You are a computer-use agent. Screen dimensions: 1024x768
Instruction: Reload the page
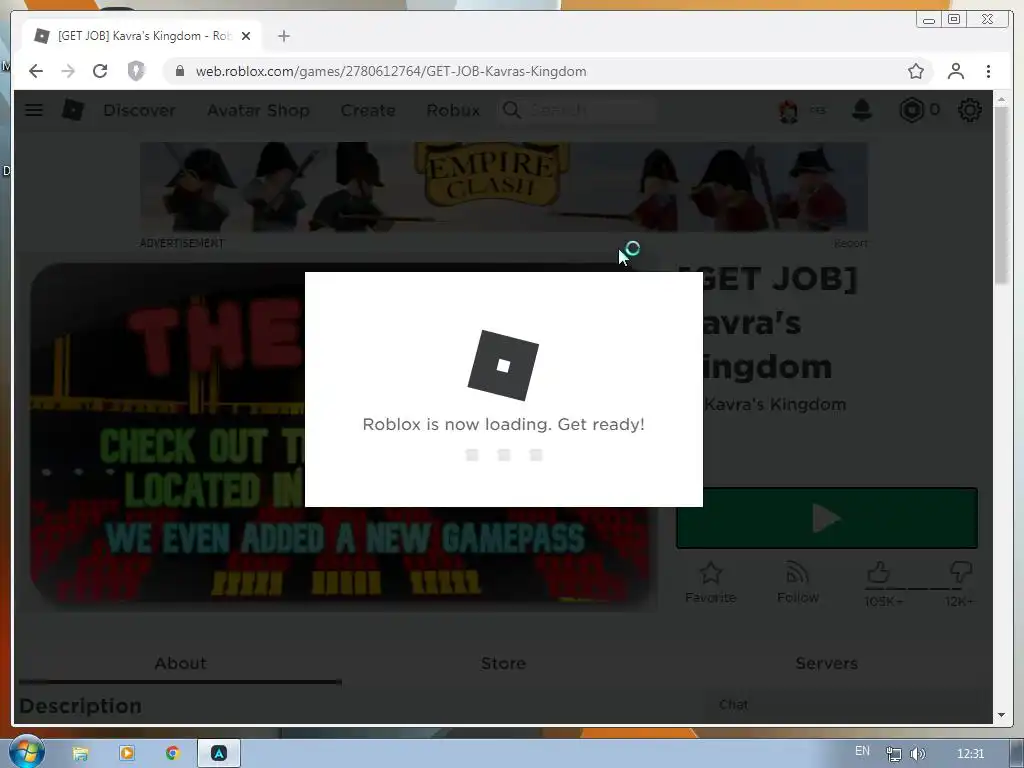point(100,71)
